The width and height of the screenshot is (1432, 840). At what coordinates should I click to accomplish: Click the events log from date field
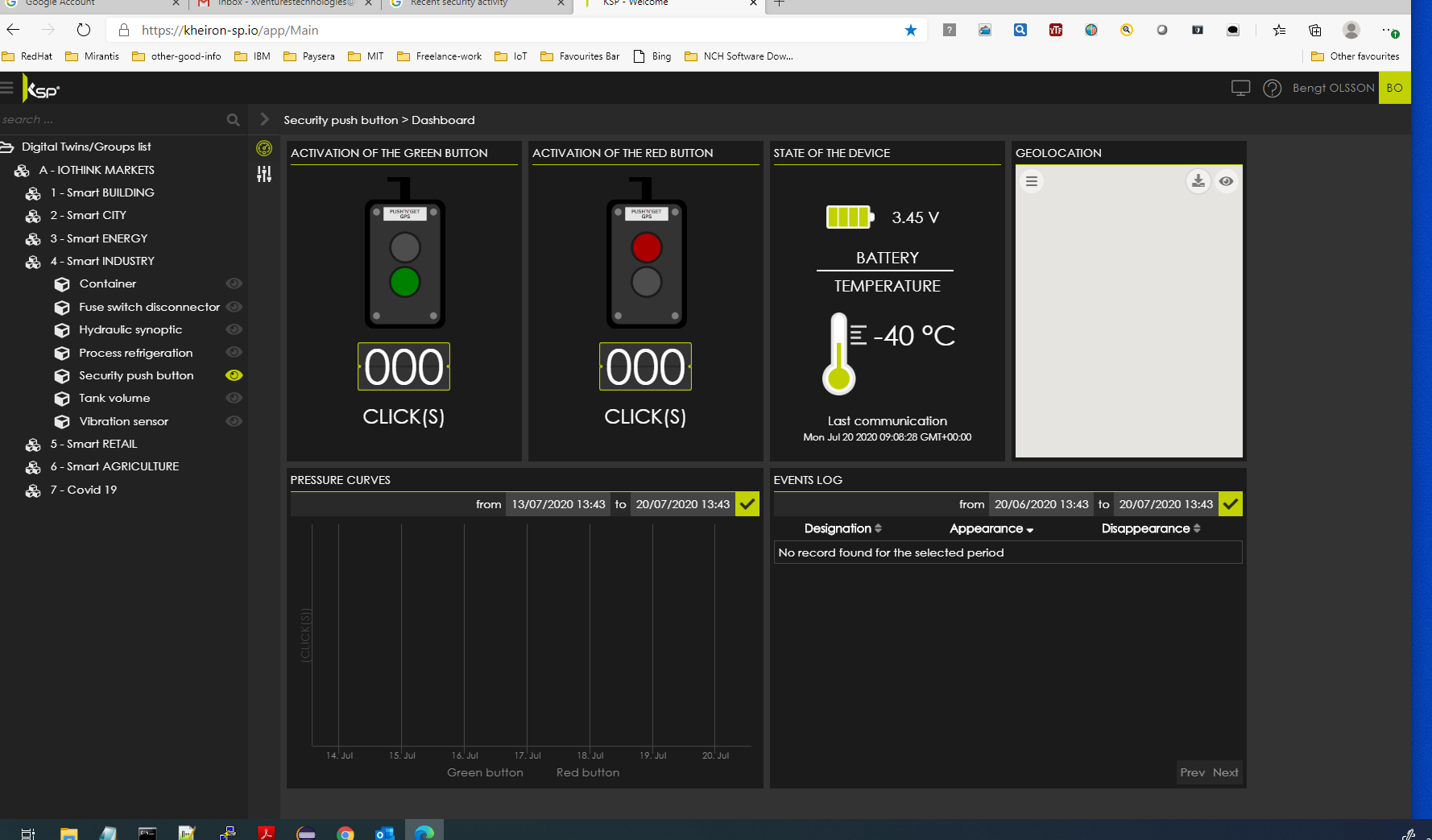1041,504
